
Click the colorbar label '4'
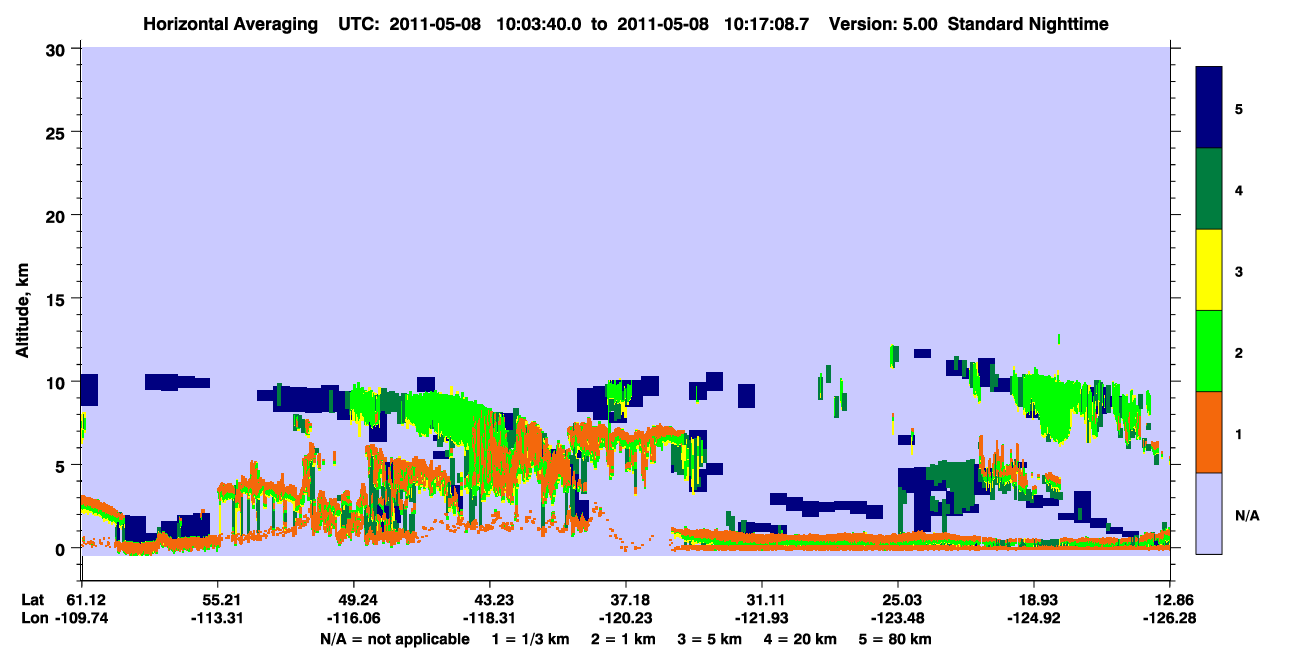[1238, 189]
